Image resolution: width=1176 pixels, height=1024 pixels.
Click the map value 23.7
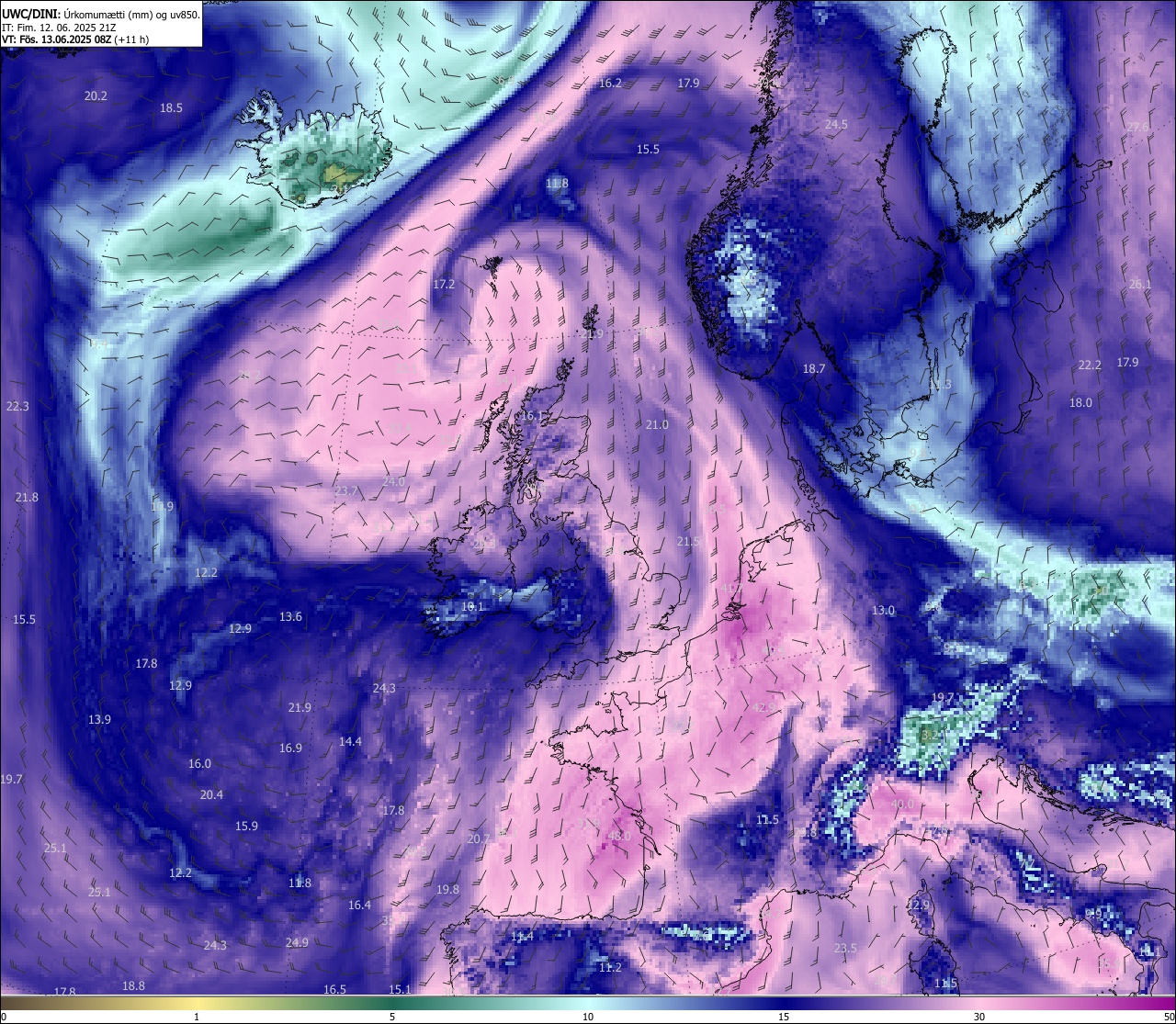346,491
